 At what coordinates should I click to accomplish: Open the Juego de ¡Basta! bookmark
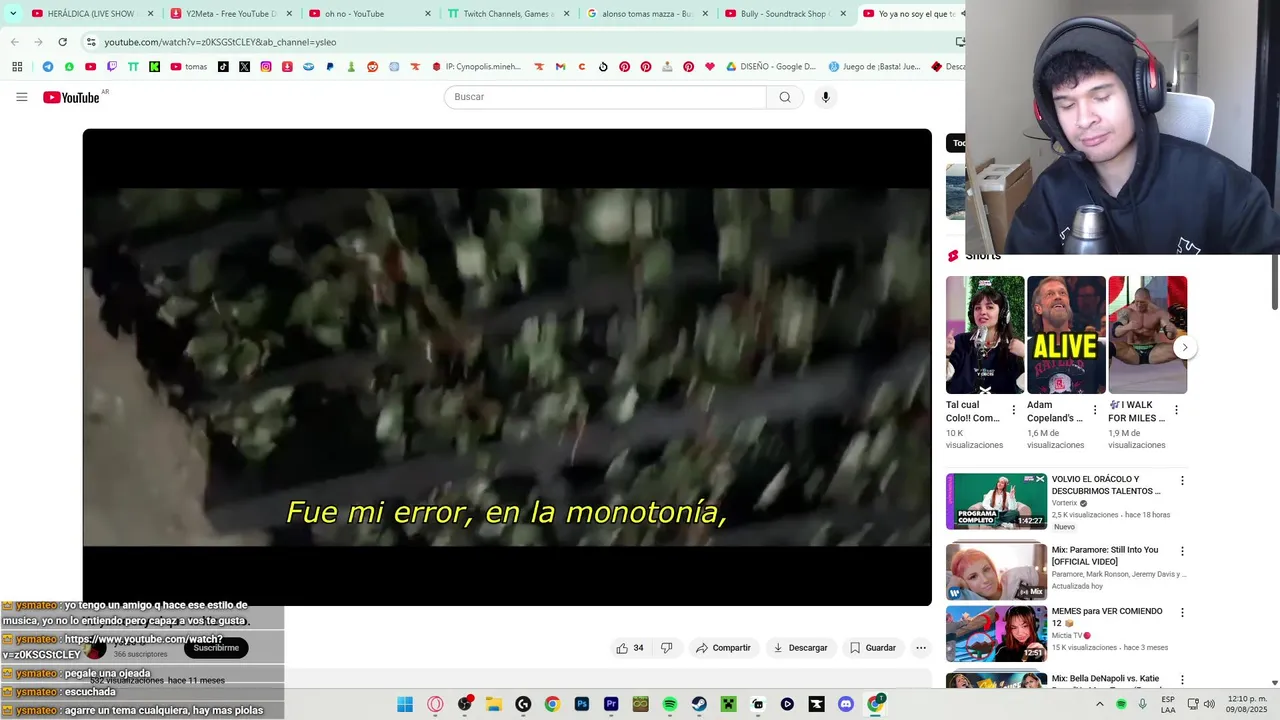(x=874, y=67)
